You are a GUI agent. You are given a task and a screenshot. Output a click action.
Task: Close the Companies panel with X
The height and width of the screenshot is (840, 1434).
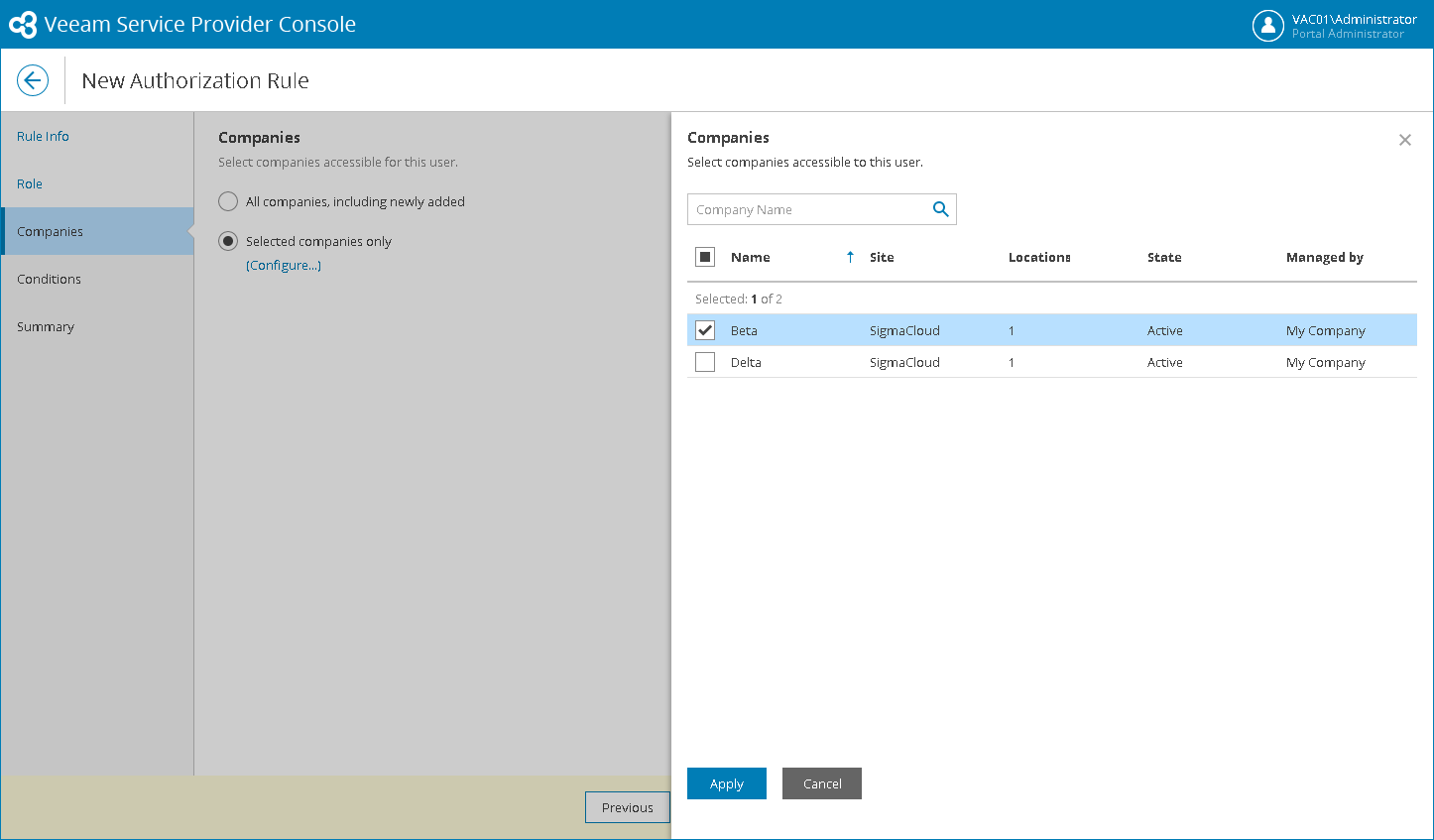(x=1404, y=140)
